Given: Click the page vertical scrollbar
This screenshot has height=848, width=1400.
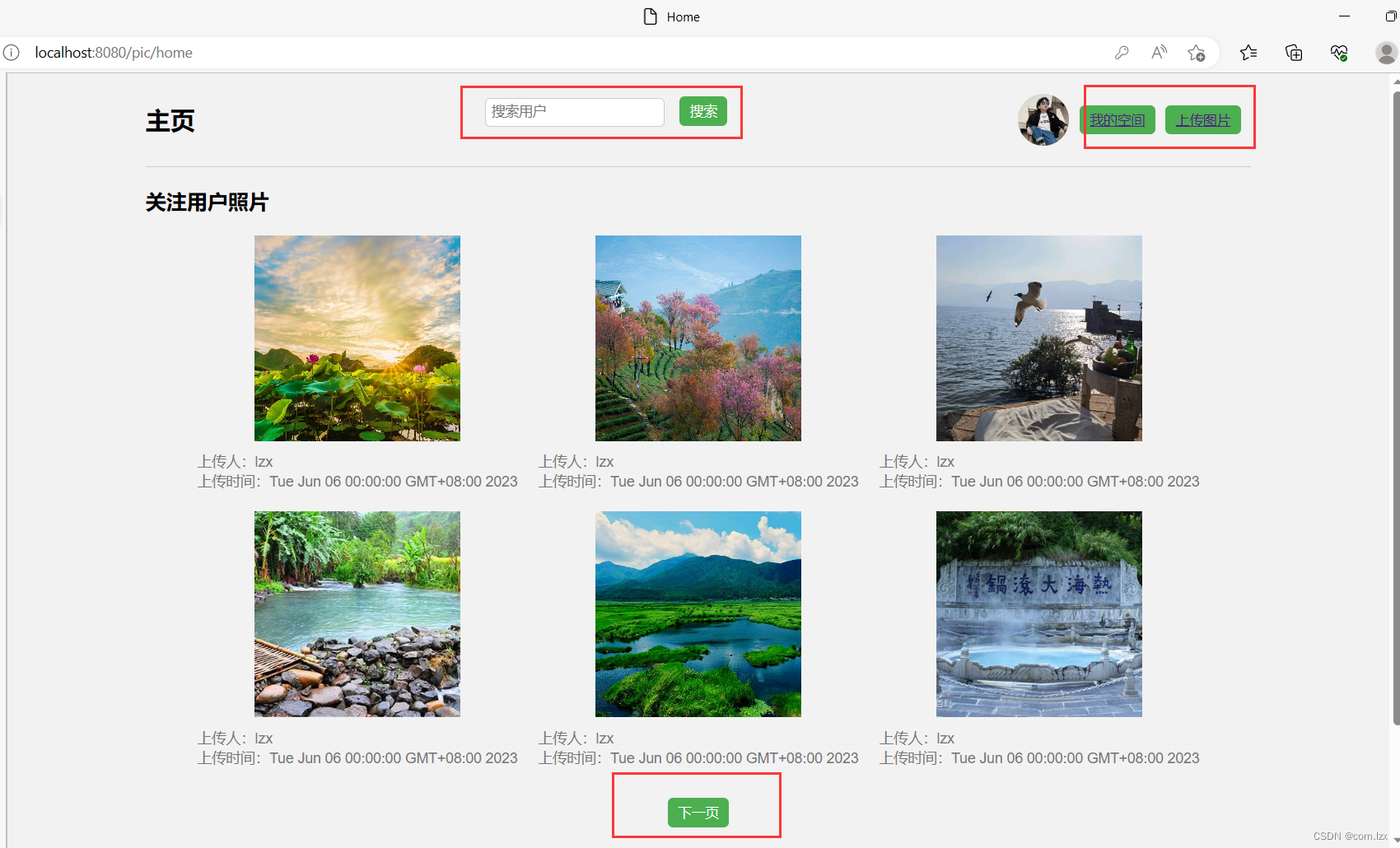Looking at the screenshot, I should click(x=1395, y=408).
